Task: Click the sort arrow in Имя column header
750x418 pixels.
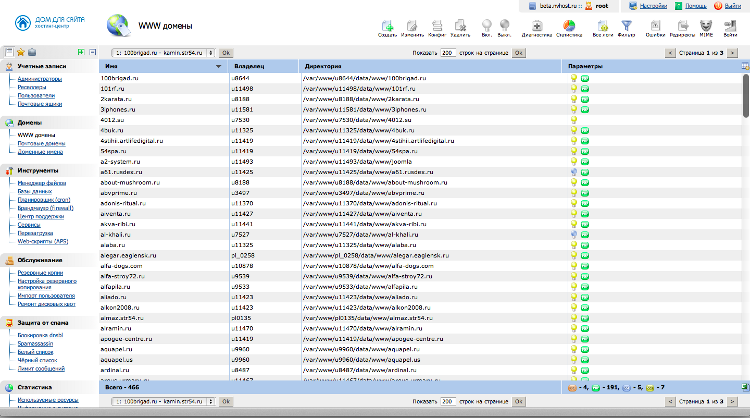Action: [219, 66]
